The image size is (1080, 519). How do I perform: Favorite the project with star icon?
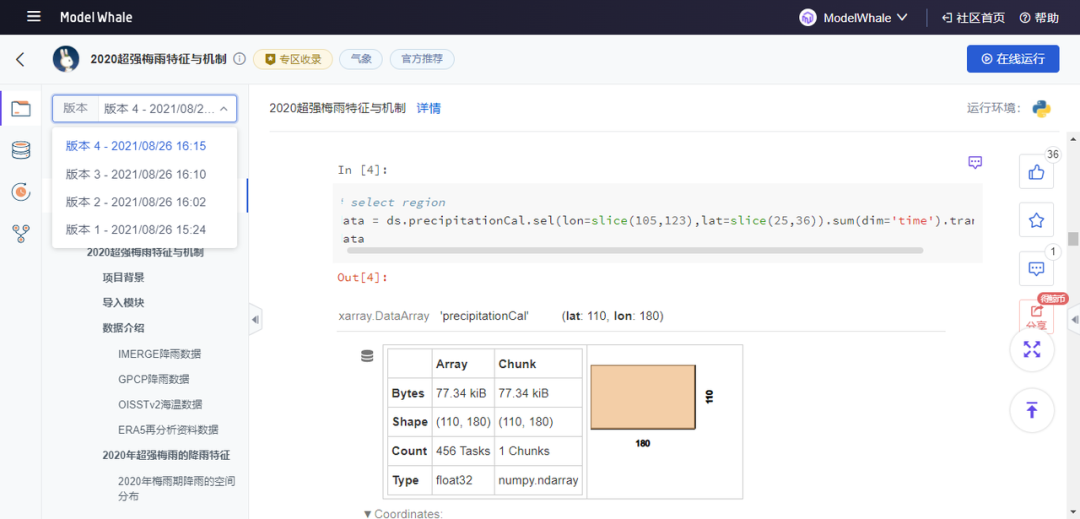(x=1036, y=220)
